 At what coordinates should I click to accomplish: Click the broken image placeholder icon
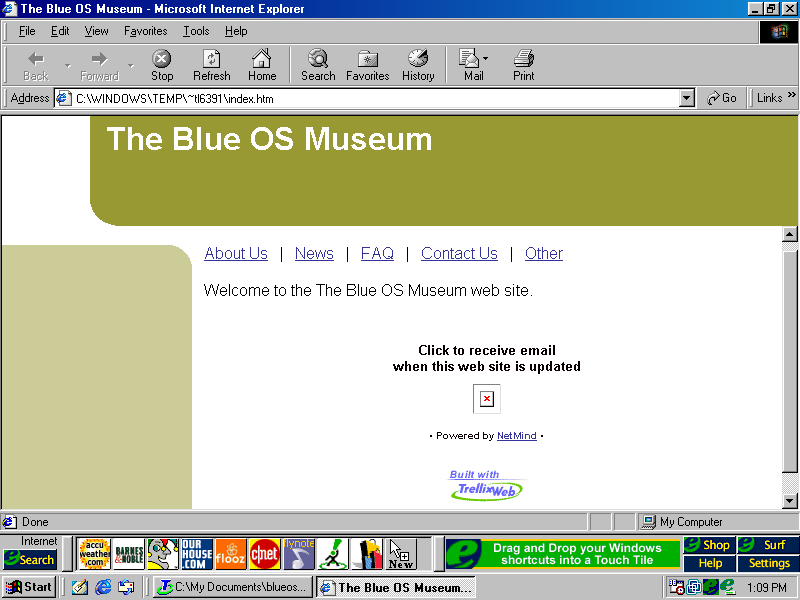pyautogui.click(x=486, y=399)
